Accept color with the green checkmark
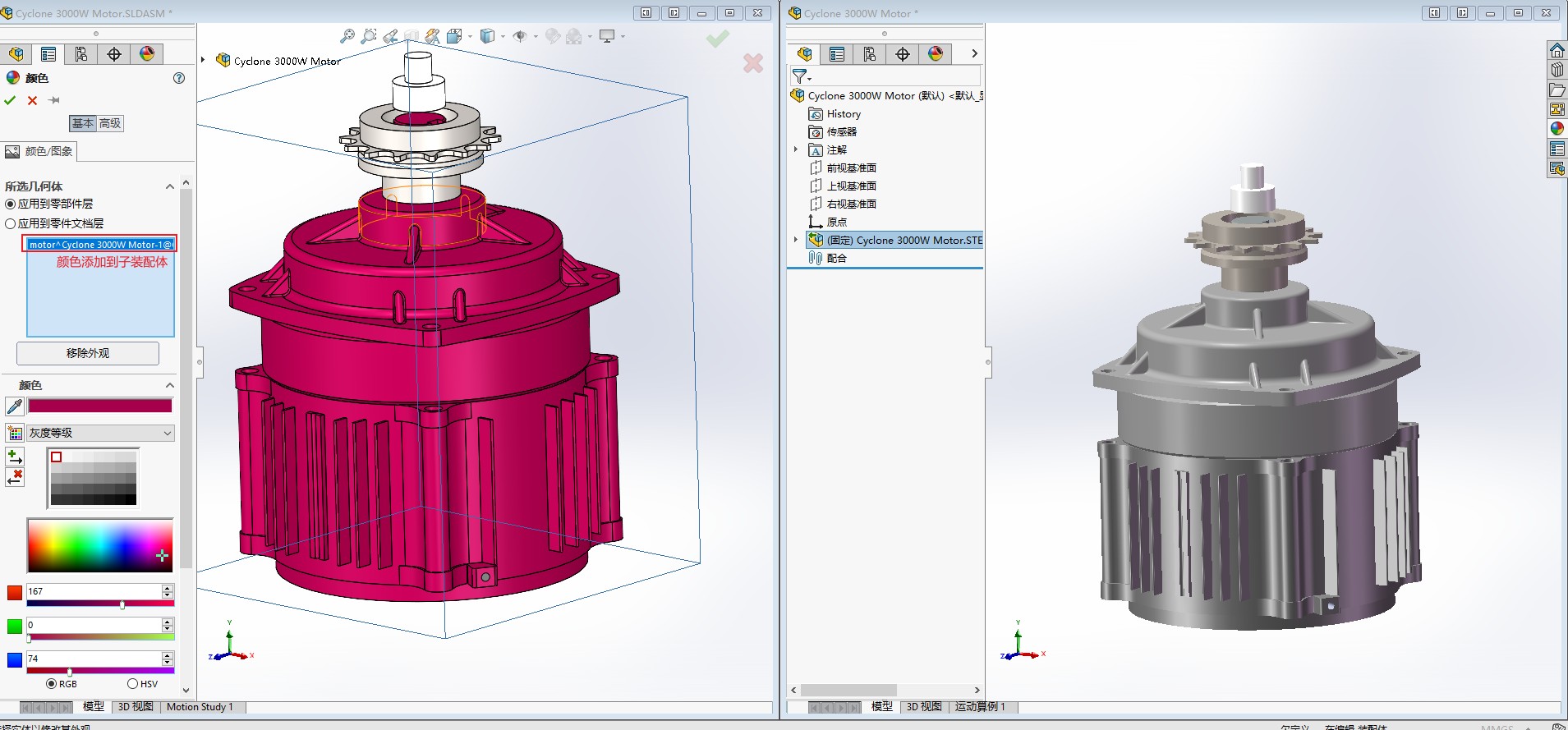The image size is (1568, 730). click(10, 100)
